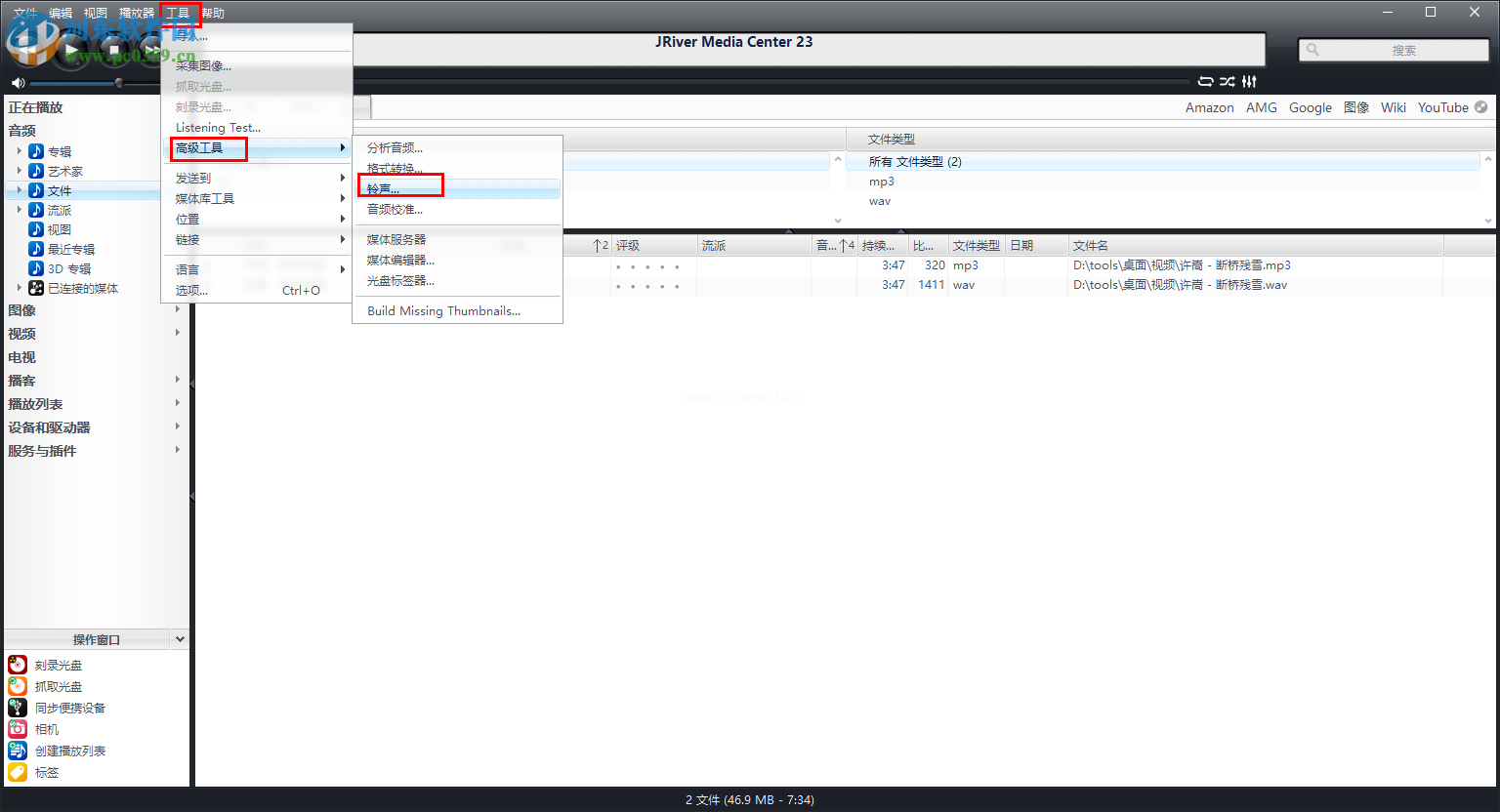This screenshot has width=1500, height=812.
Task: Expand the 发送到 submenu
Action: 256,178
